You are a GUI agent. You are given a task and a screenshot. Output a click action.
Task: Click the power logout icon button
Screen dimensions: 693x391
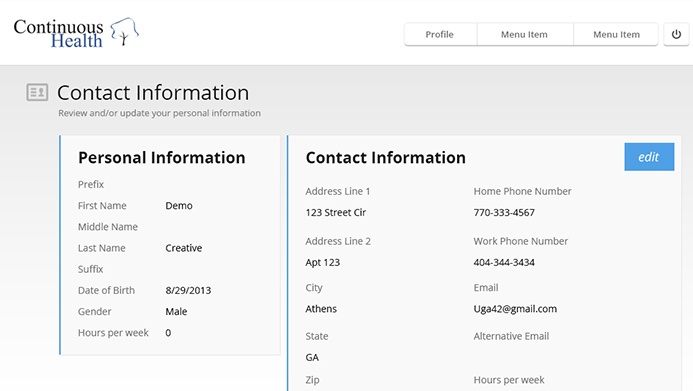click(676, 34)
